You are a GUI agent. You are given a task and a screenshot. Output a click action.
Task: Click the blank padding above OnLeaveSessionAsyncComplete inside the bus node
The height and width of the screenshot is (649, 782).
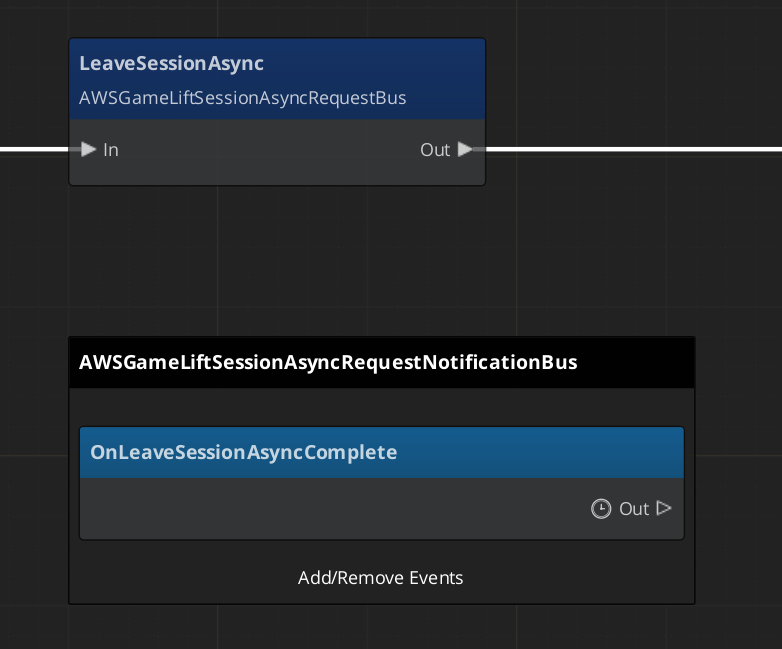380,407
